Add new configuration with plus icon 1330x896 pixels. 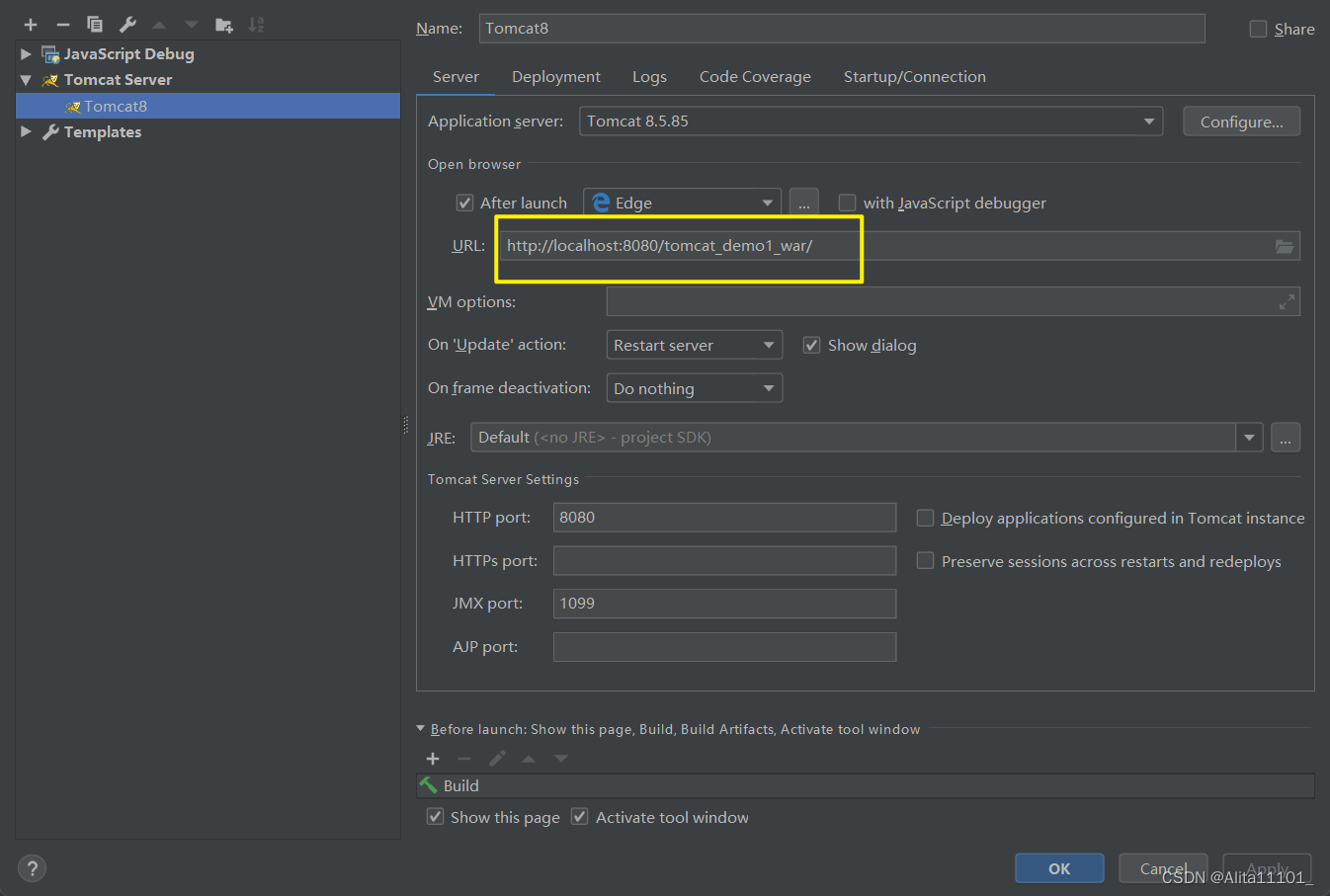click(31, 25)
